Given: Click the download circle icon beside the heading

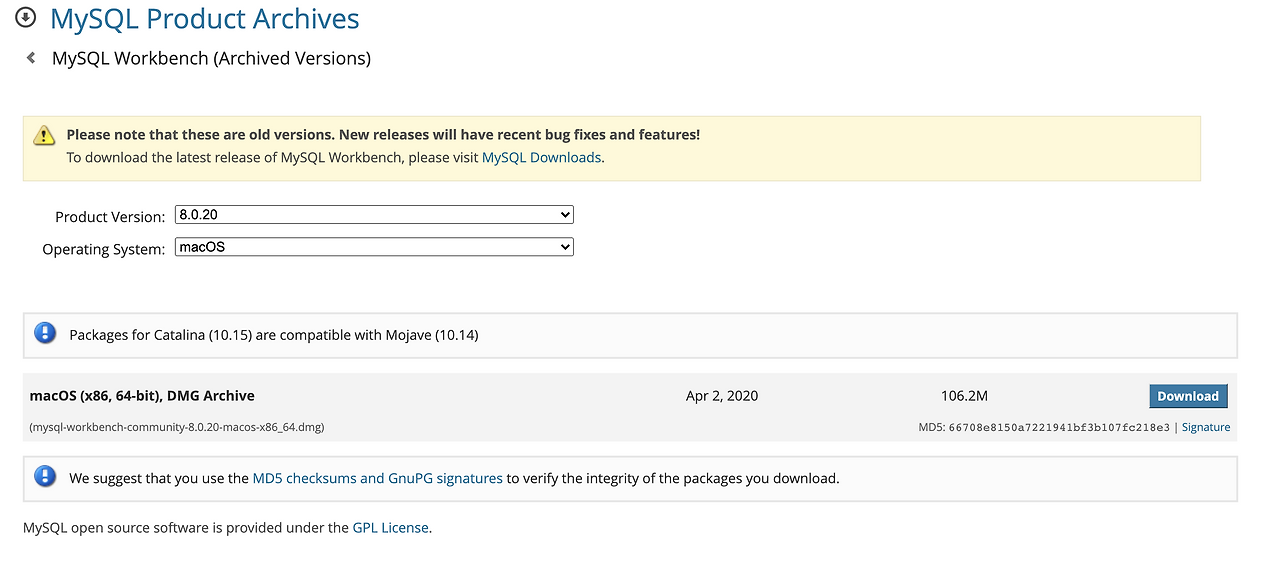Looking at the screenshot, I should pyautogui.click(x=26, y=17).
